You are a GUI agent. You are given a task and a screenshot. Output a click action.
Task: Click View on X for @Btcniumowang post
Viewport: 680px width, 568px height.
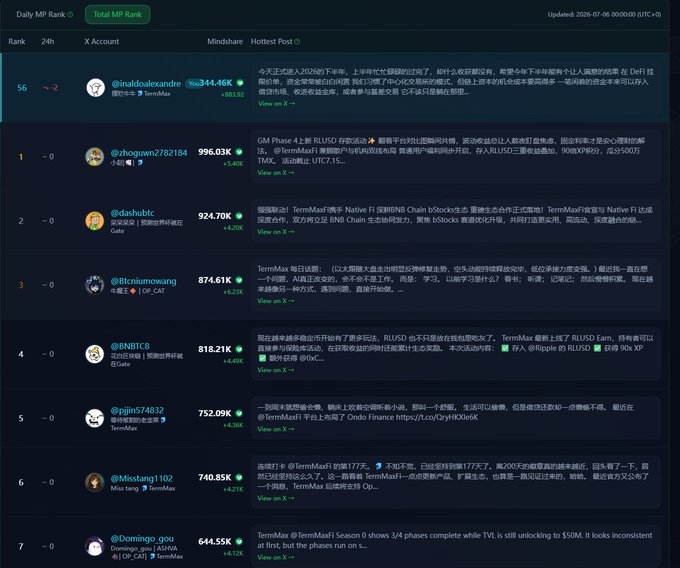276,300
